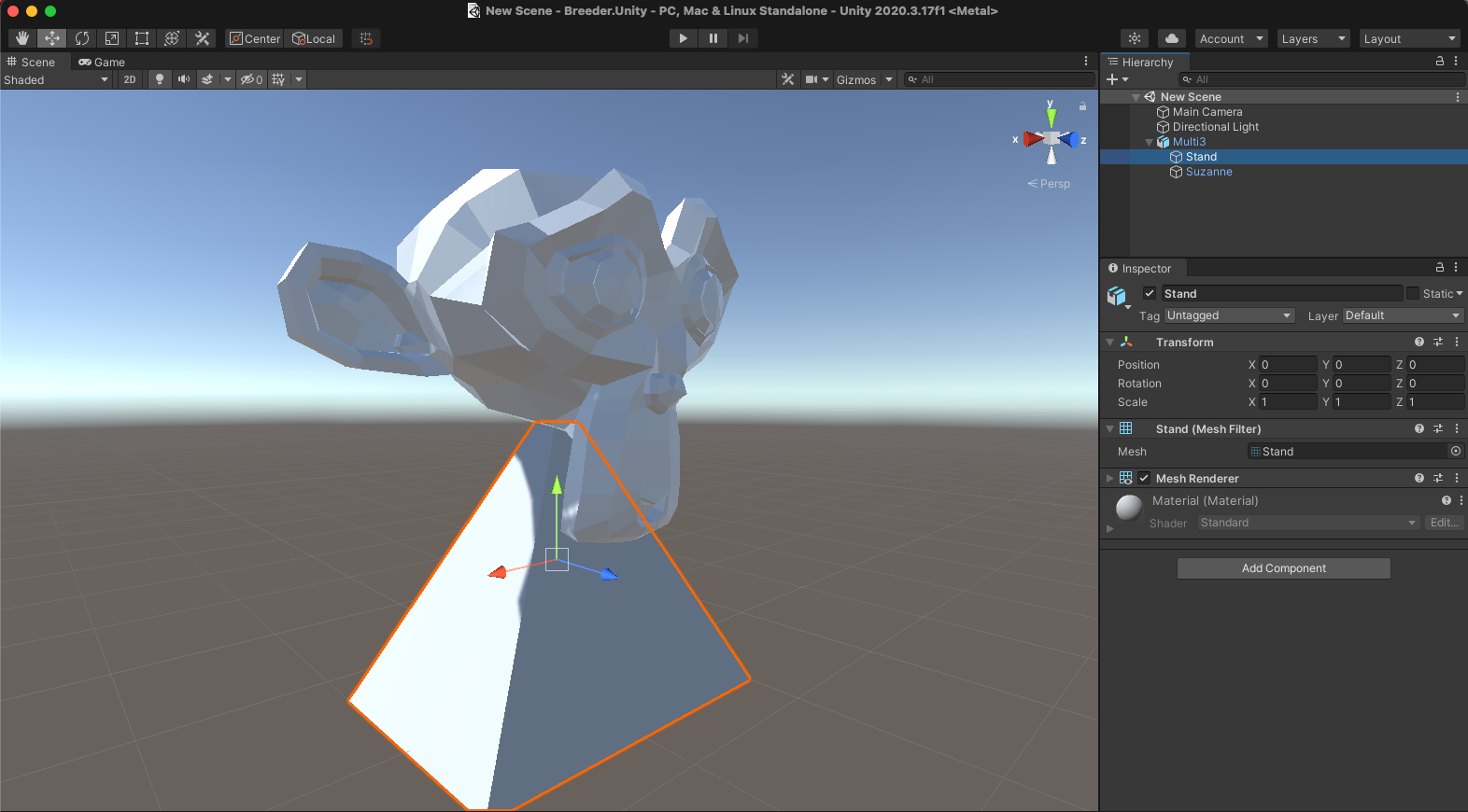Image resolution: width=1468 pixels, height=812 pixels.
Task: Collapse the Transform component
Action: click(1110, 343)
